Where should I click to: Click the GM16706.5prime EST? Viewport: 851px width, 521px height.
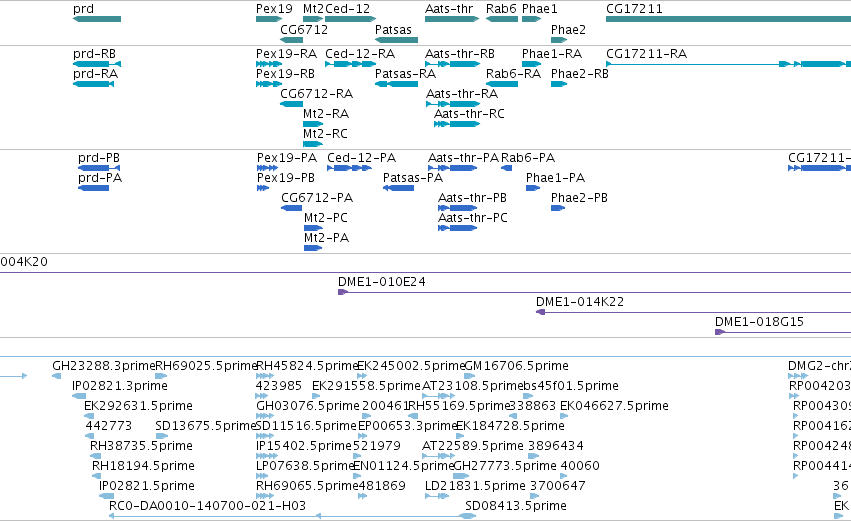click(470, 376)
